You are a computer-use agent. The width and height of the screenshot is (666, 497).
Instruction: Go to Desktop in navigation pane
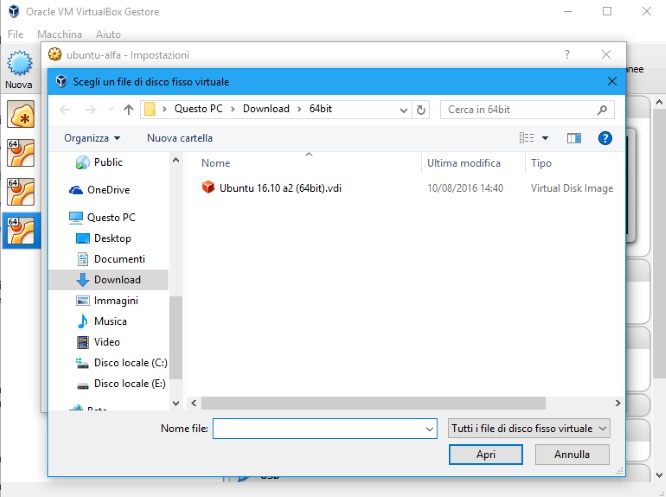coord(112,238)
